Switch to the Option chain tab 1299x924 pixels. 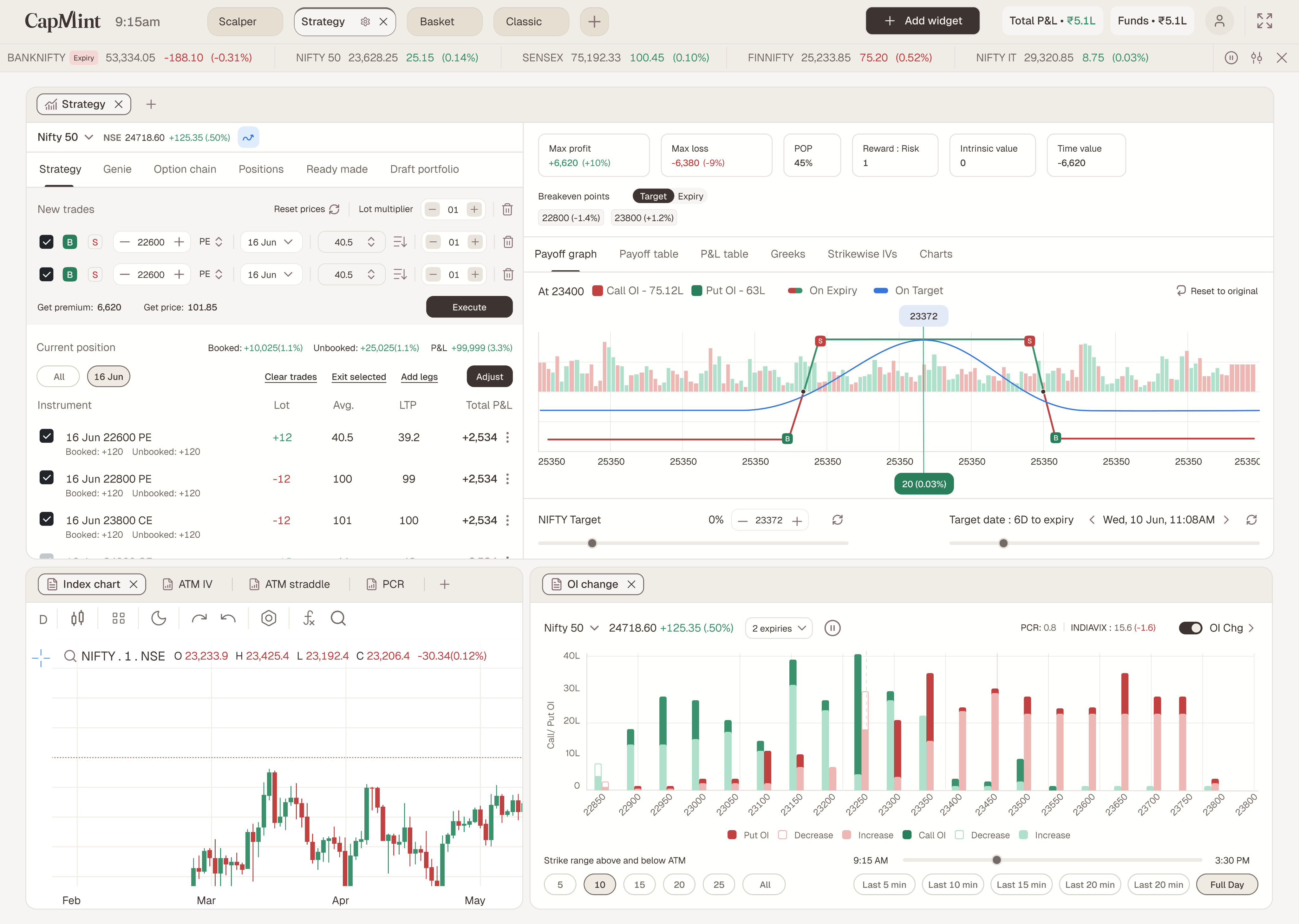(x=185, y=169)
